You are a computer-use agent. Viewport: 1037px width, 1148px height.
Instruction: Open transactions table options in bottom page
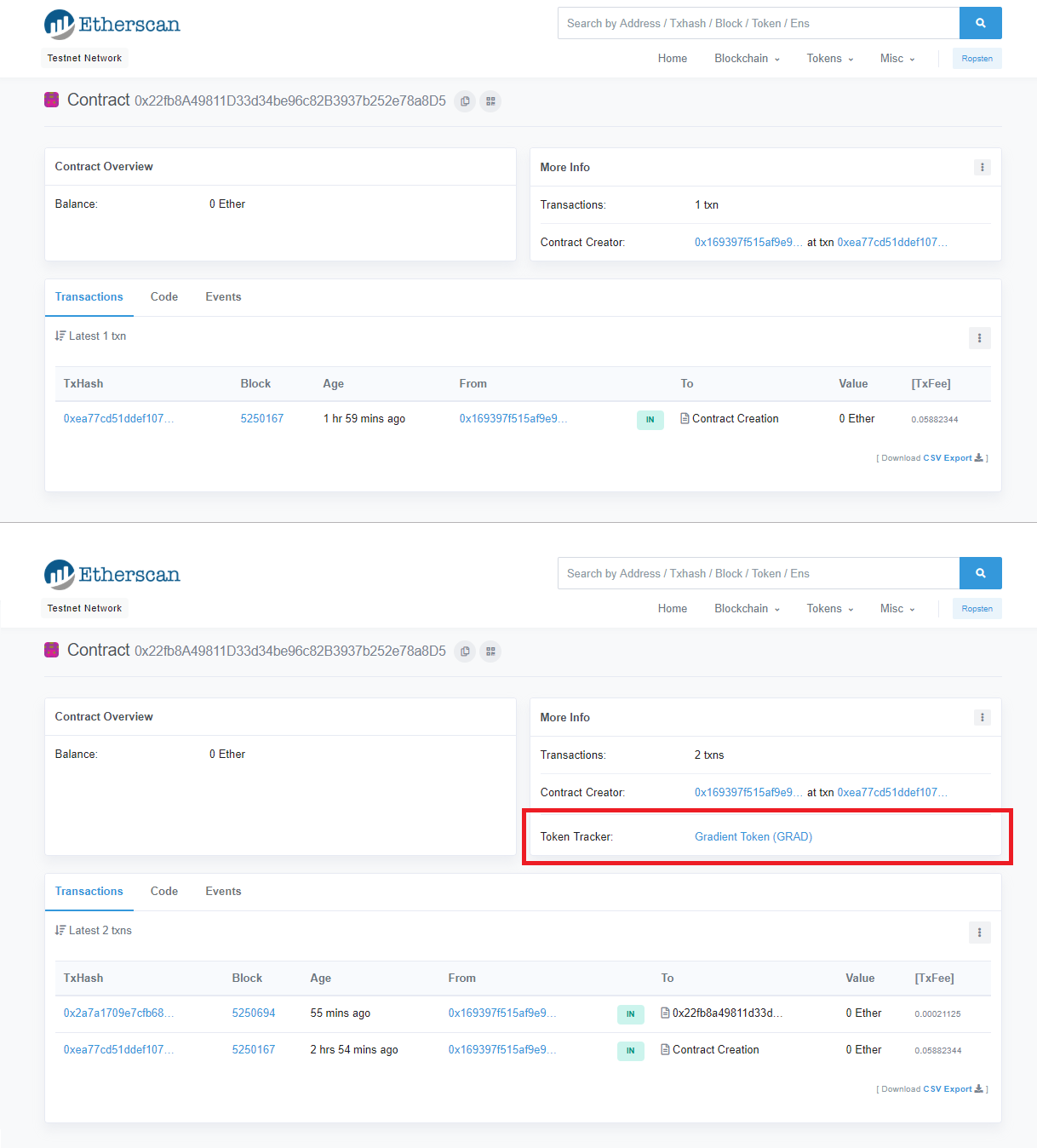(979, 933)
